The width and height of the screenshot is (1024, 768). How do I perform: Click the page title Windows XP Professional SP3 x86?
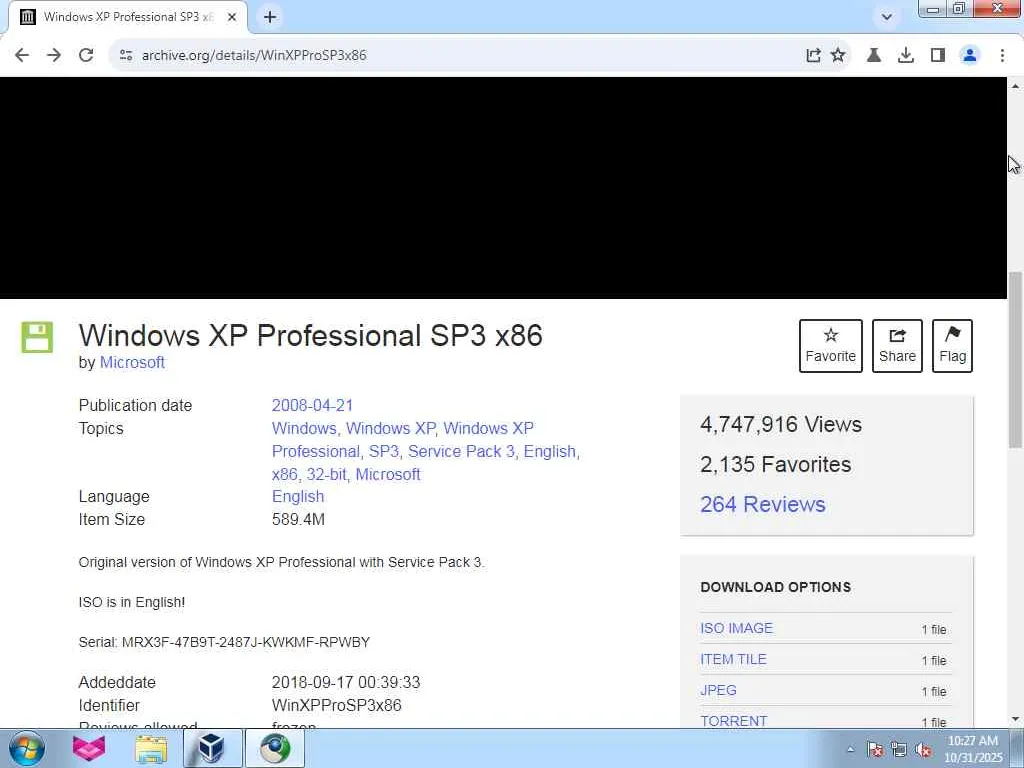[310, 335]
